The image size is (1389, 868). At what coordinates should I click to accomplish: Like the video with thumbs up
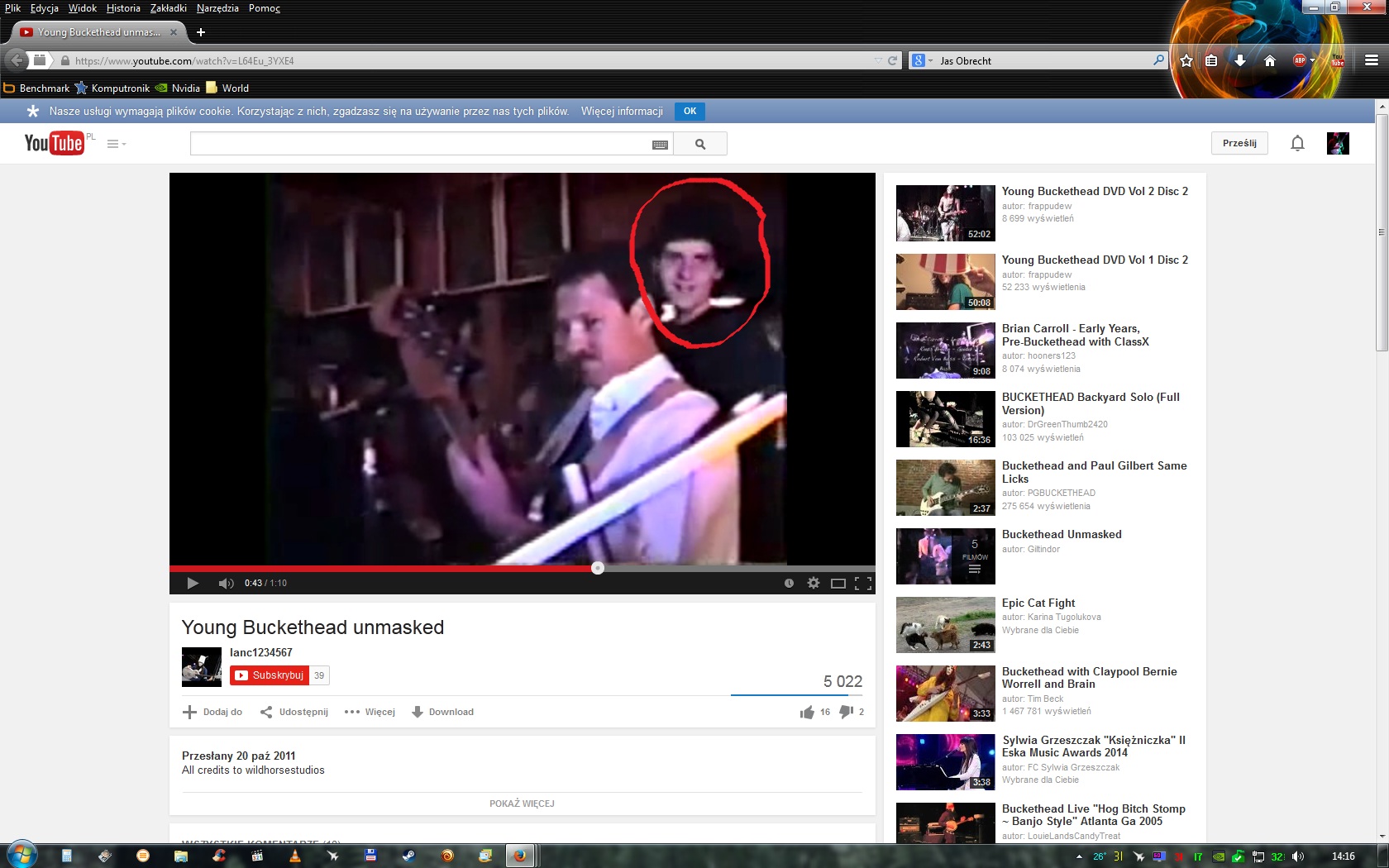[807, 712]
